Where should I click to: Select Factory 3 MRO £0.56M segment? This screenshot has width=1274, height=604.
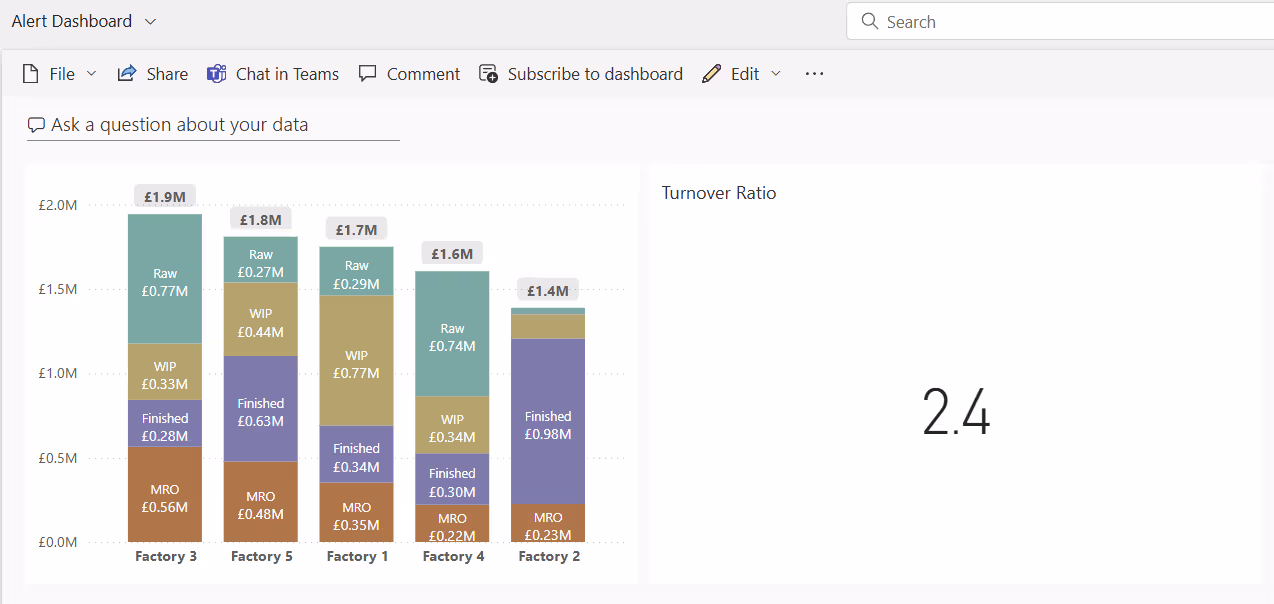click(165, 495)
